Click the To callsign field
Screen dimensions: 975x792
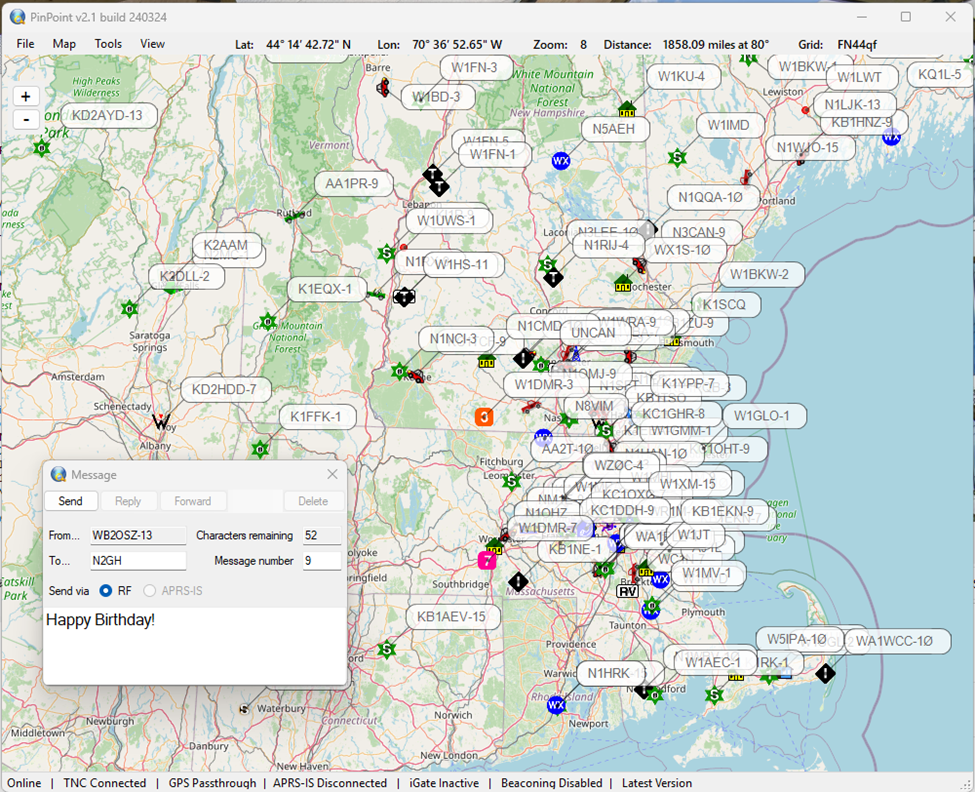138,561
